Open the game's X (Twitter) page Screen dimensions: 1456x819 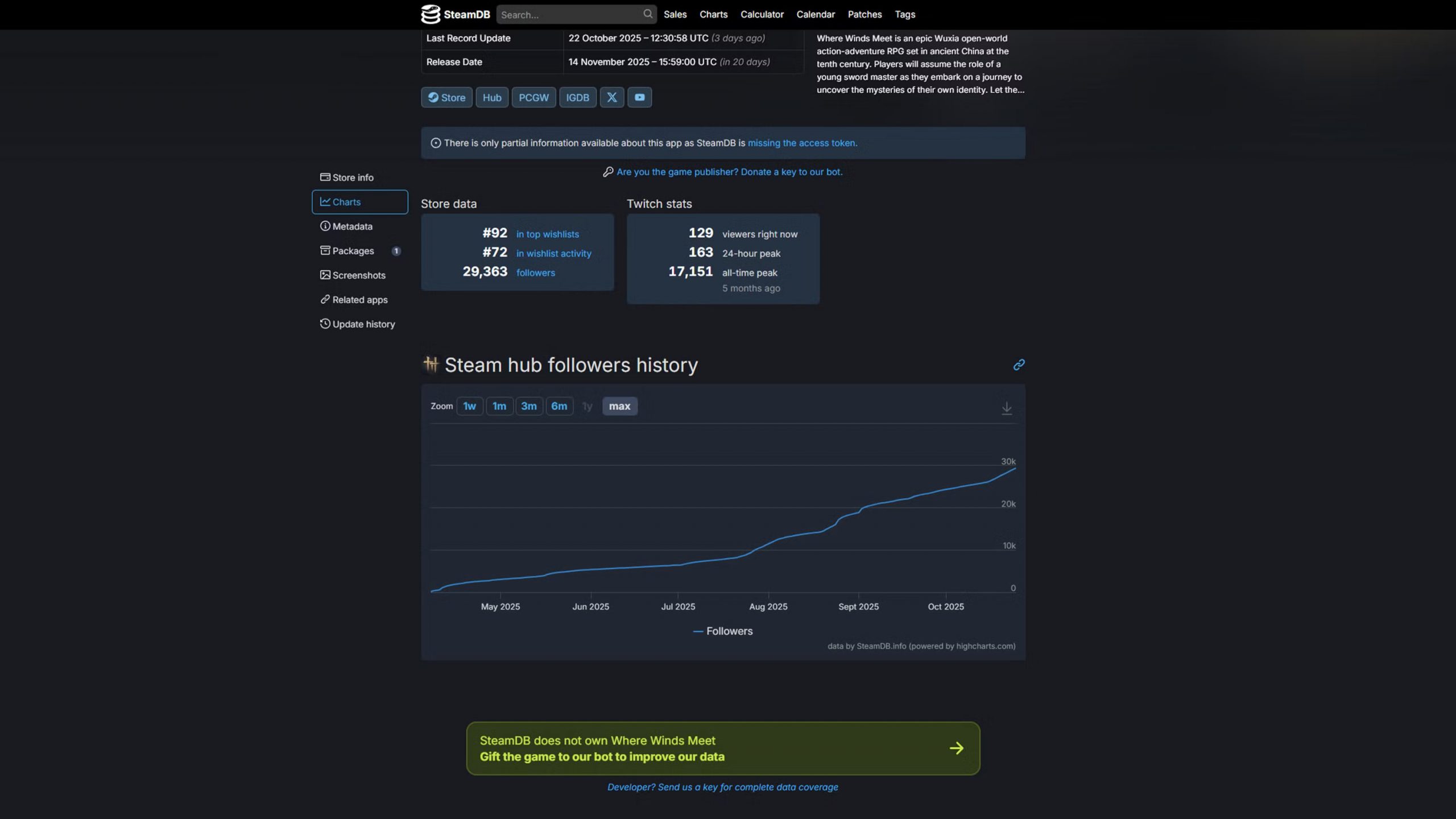[x=612, y=97]
